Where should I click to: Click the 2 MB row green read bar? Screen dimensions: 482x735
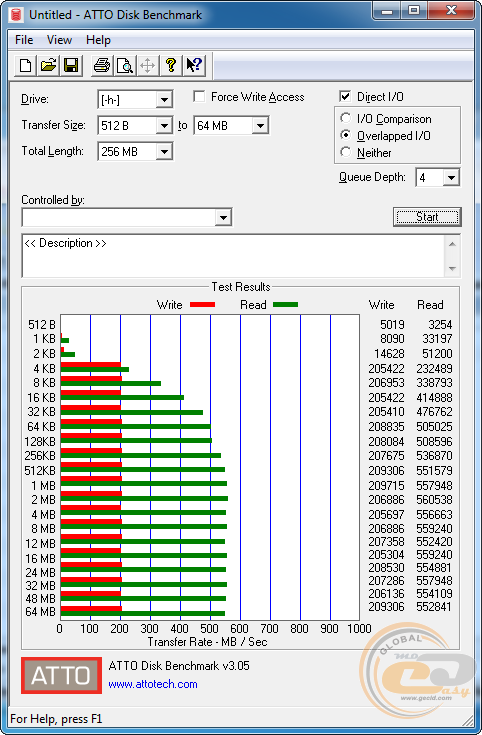click(144, 499)
